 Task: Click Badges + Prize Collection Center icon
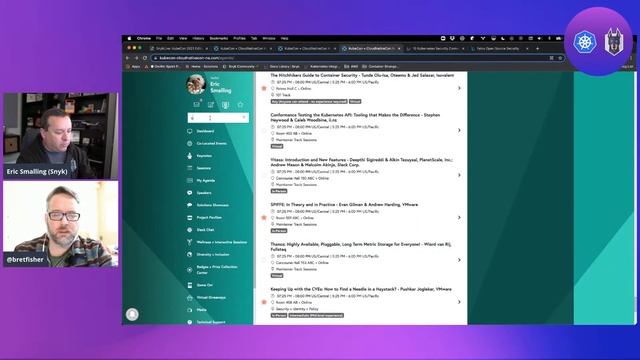[190, 270]
